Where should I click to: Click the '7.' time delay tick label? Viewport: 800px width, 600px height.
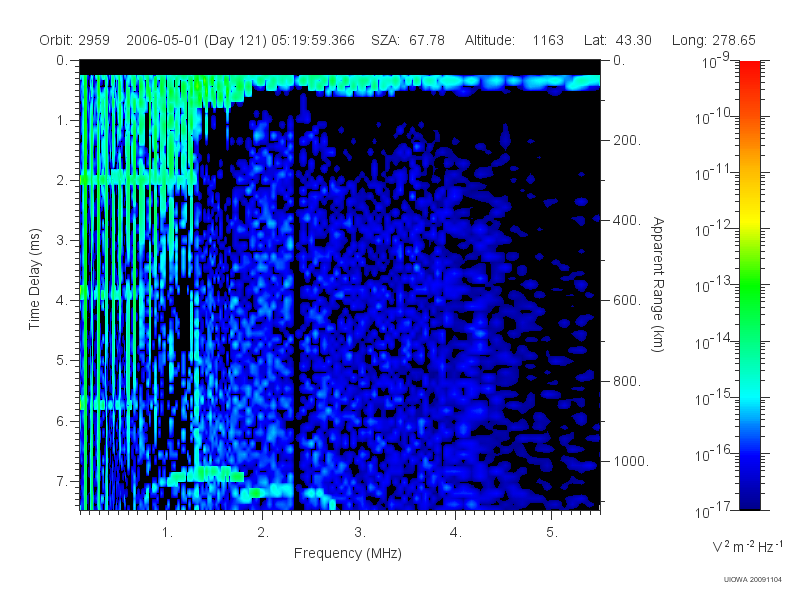[61, 481]
